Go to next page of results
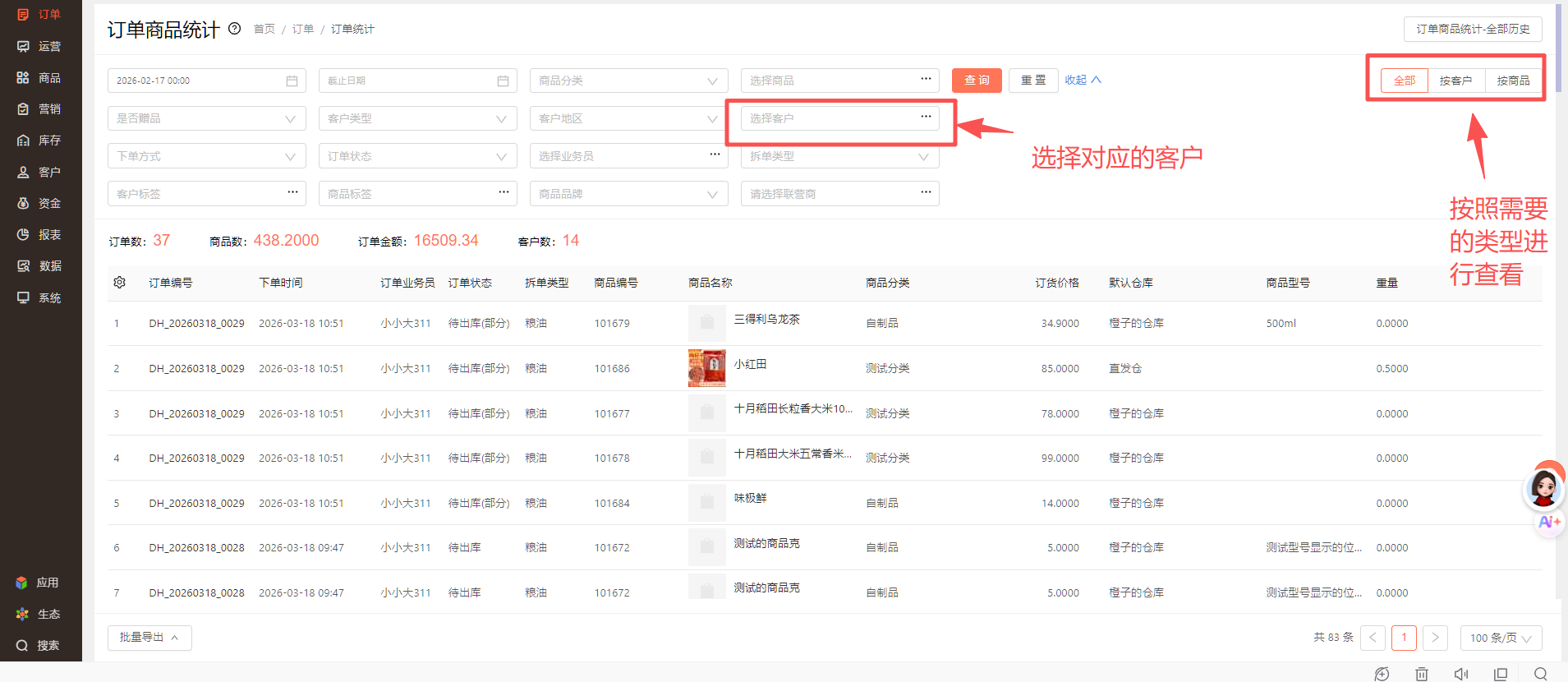The image size is (1568, 682). point(1435,638)
